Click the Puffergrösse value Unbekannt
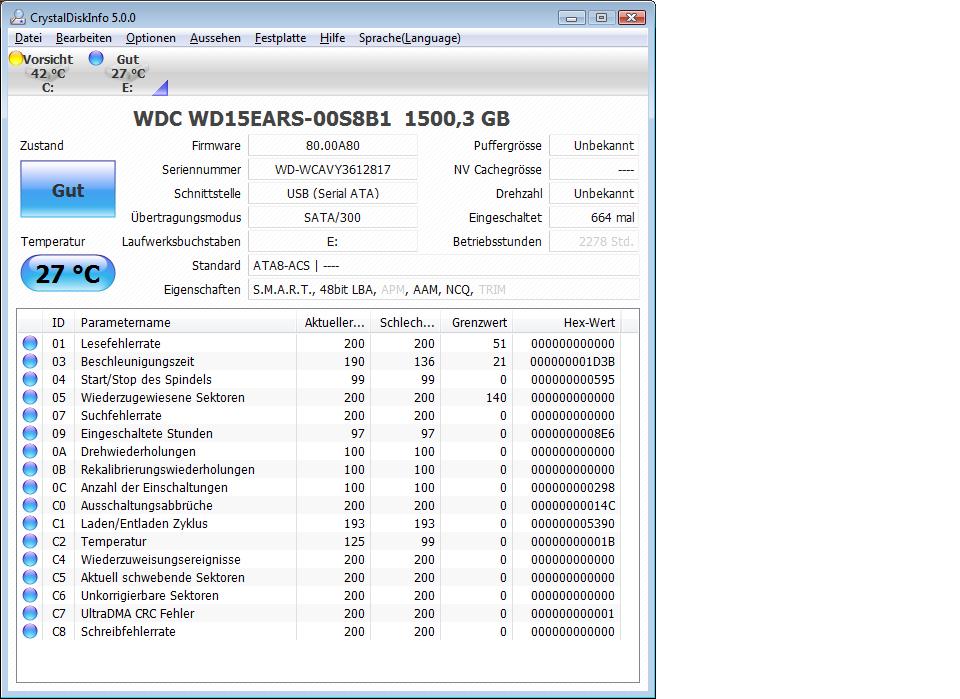960x699 pixels. (x=594, y=146)
